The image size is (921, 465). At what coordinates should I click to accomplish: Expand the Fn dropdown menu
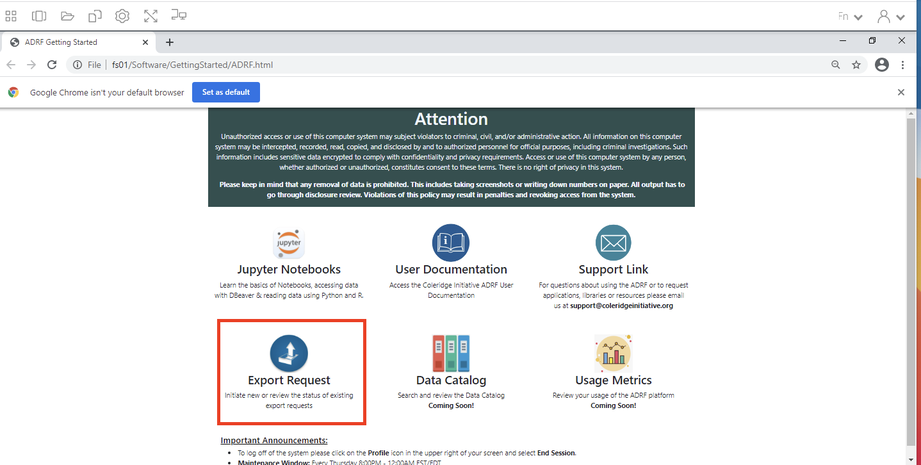(x=850, y=16)
